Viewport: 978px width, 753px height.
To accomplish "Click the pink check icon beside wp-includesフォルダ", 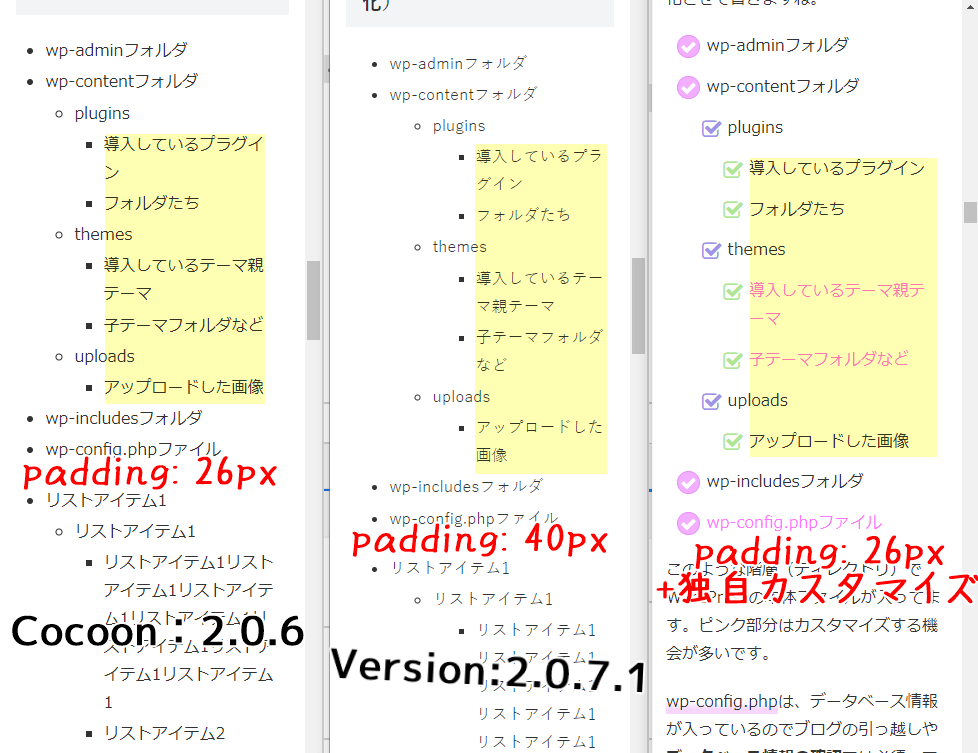I will (x=689, y=482).
